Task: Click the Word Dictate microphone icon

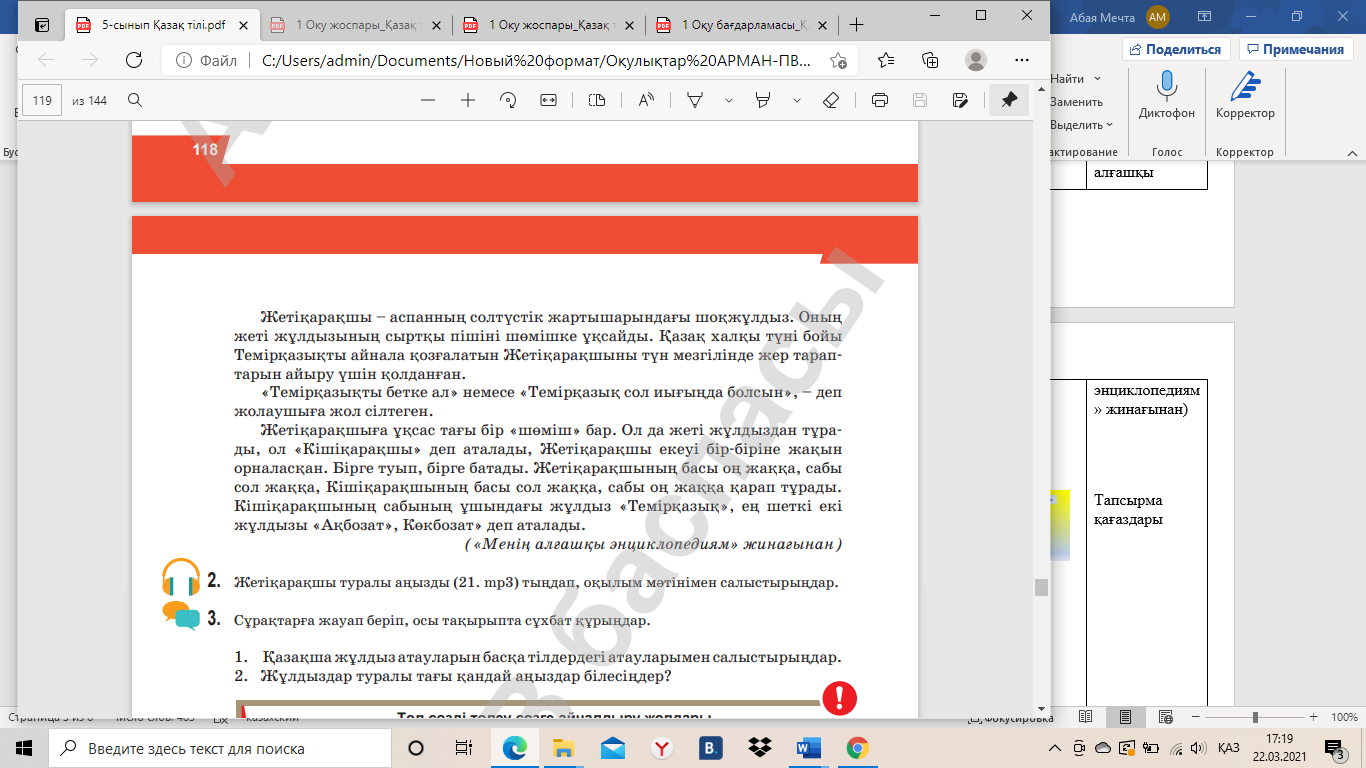Action: (x=1166, y=87)
